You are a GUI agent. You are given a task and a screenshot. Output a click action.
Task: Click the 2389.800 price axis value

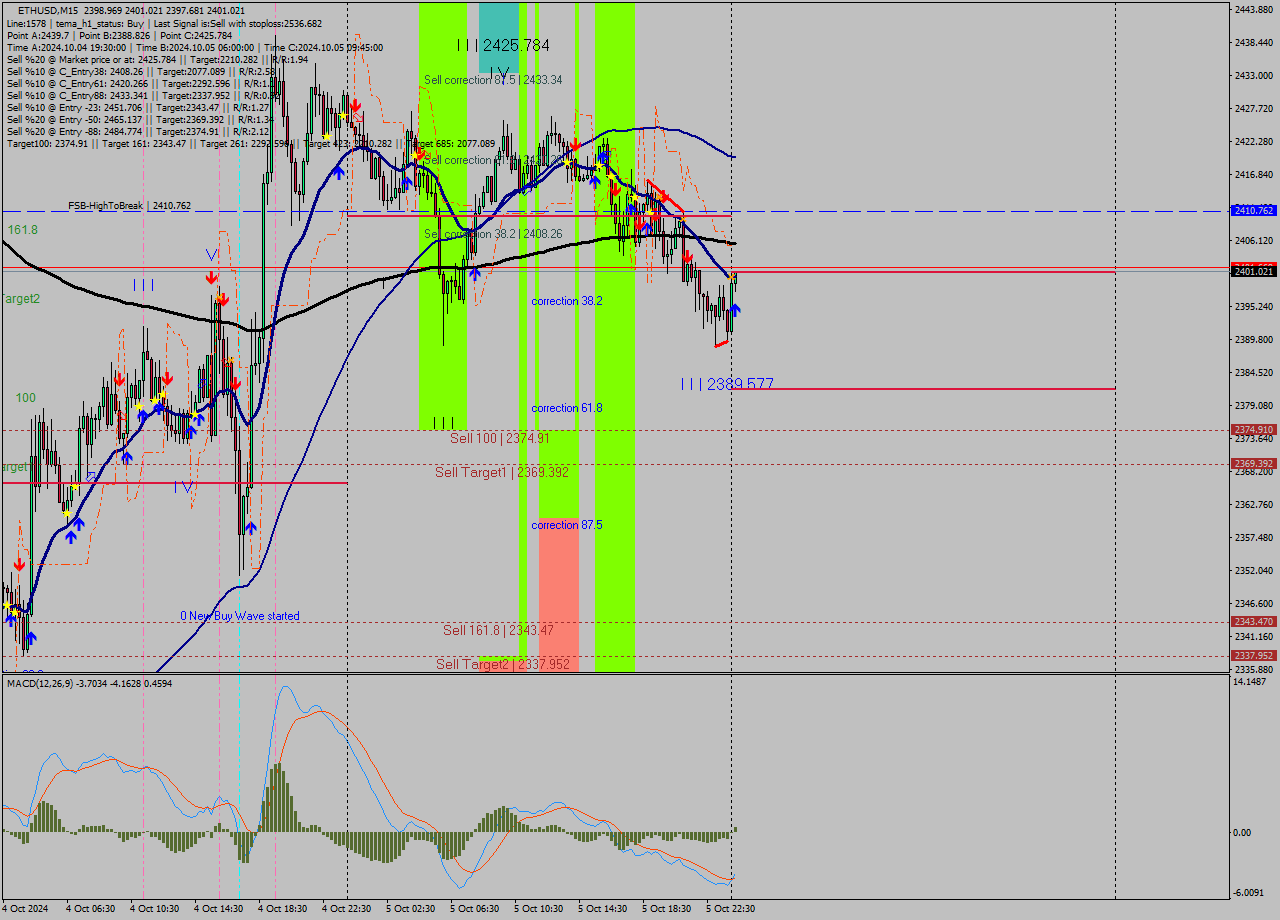pos(1254,340)
